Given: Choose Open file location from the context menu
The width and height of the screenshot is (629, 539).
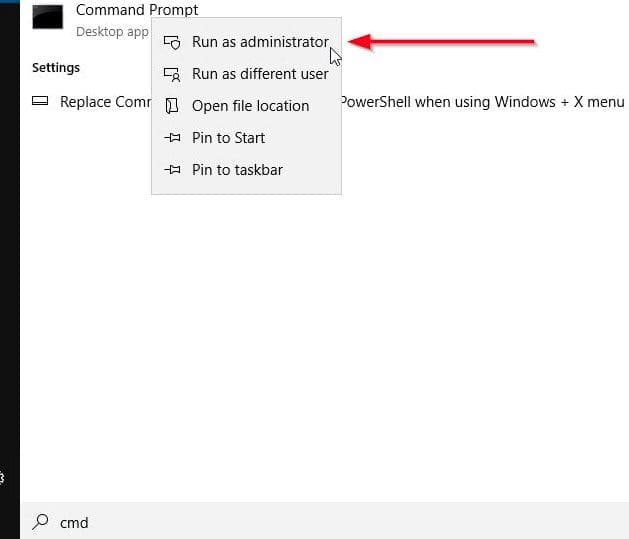Looking at the screenshot, I should [250, 106].
